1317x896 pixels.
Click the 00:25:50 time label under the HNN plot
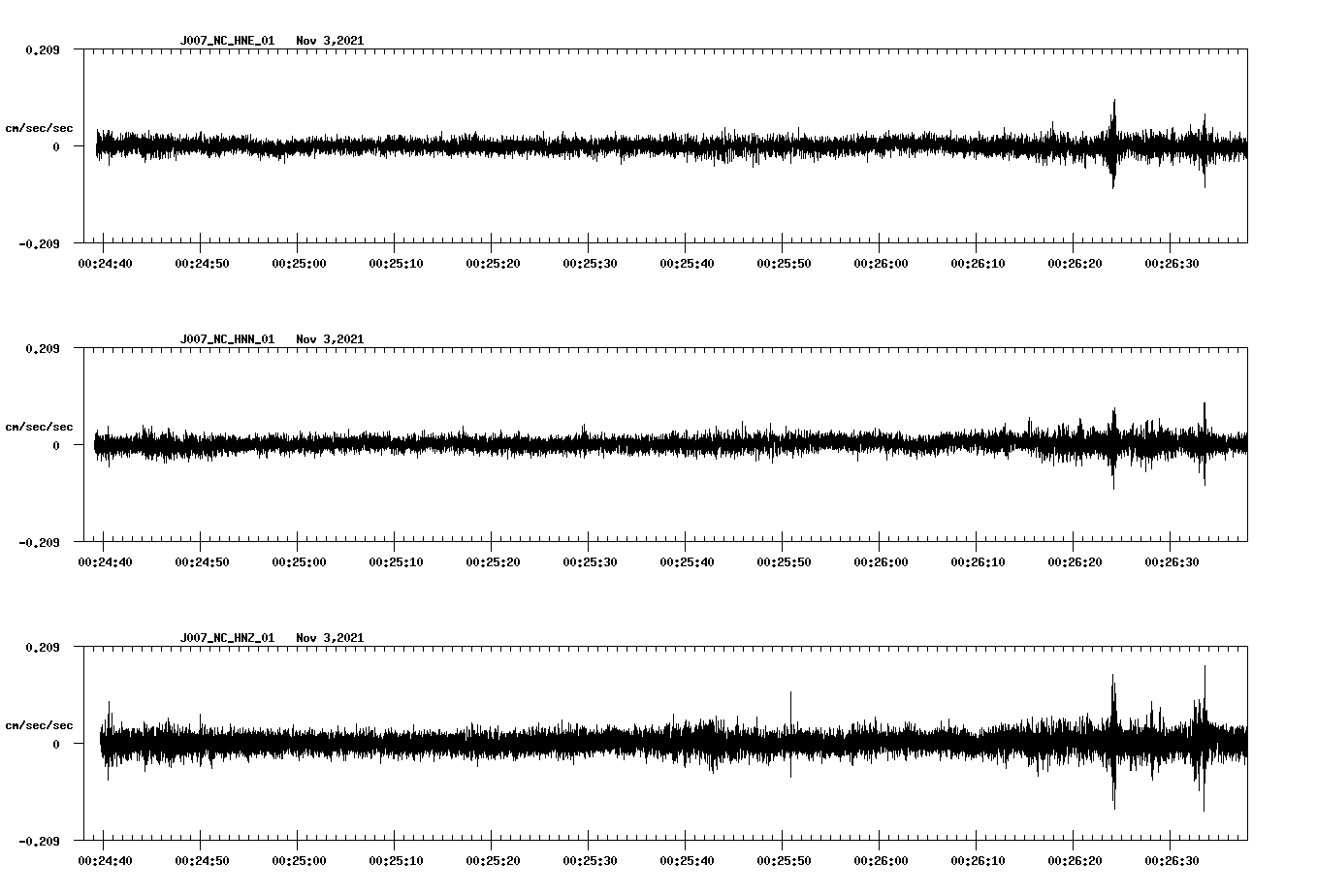point(784,561)
